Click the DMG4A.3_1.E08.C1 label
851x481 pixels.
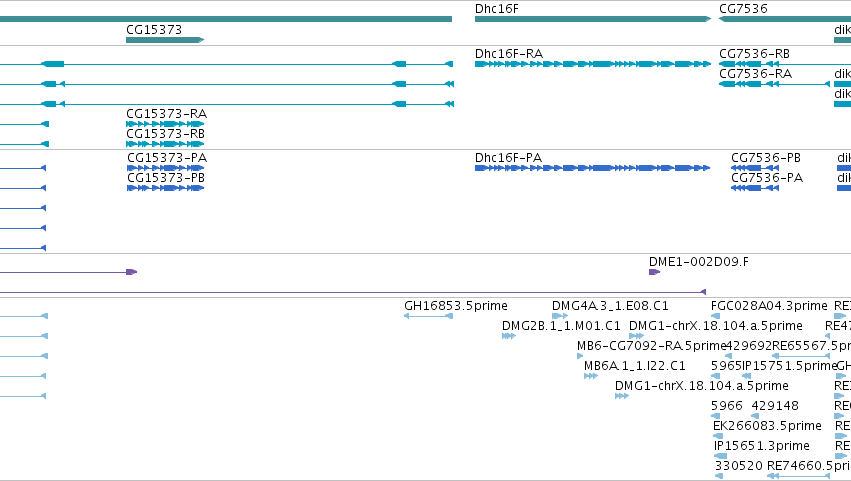[x=610, y=306]
